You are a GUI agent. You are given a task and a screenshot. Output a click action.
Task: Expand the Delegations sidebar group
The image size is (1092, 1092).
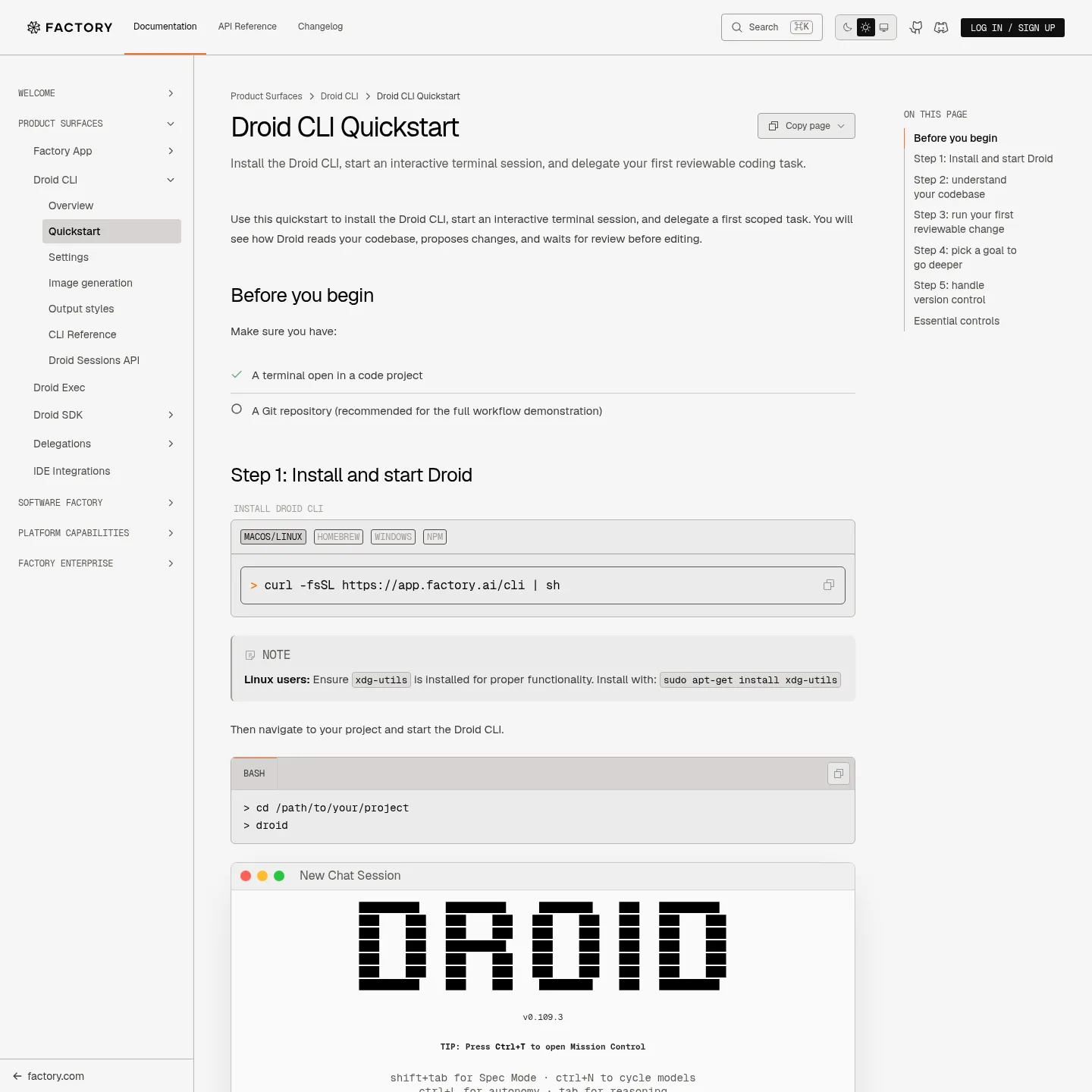(171, 444)
